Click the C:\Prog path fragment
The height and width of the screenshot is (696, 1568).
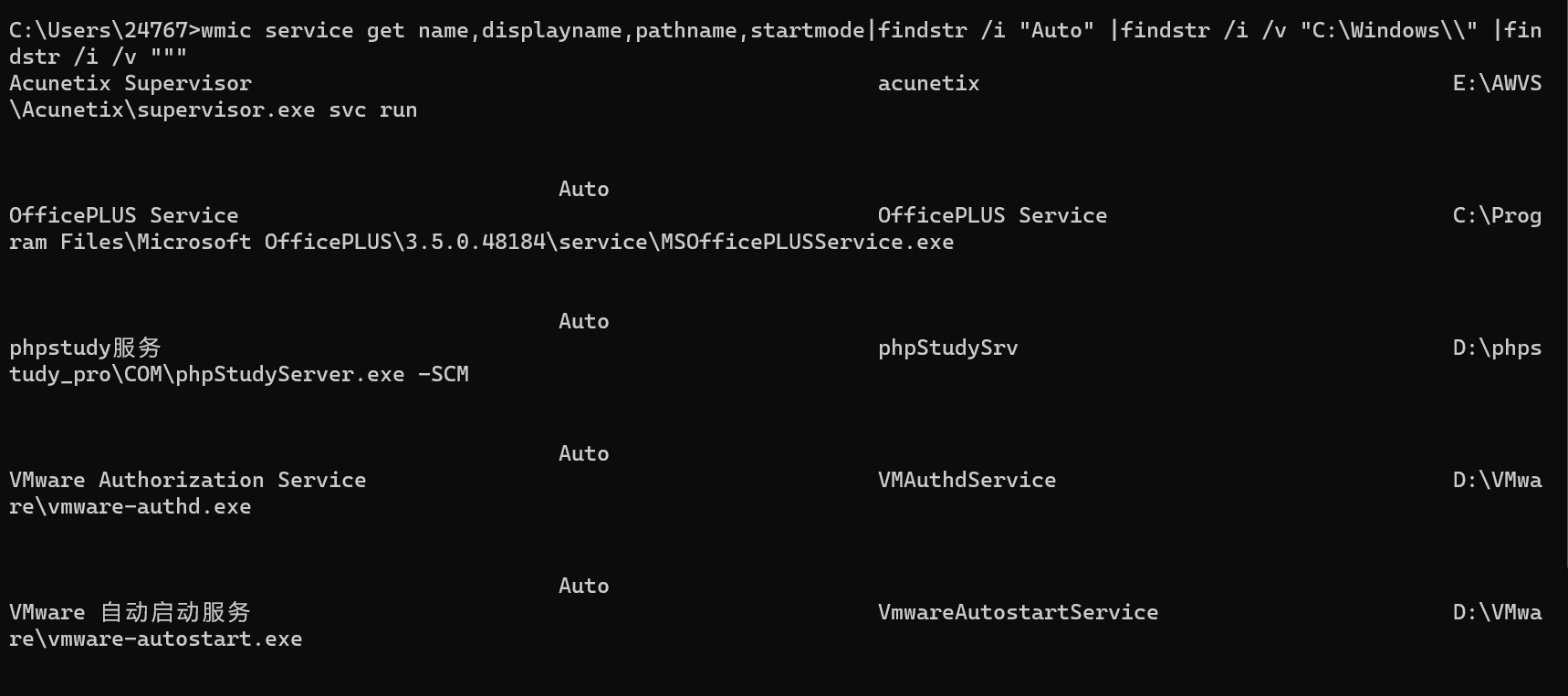pos(1497,215)
